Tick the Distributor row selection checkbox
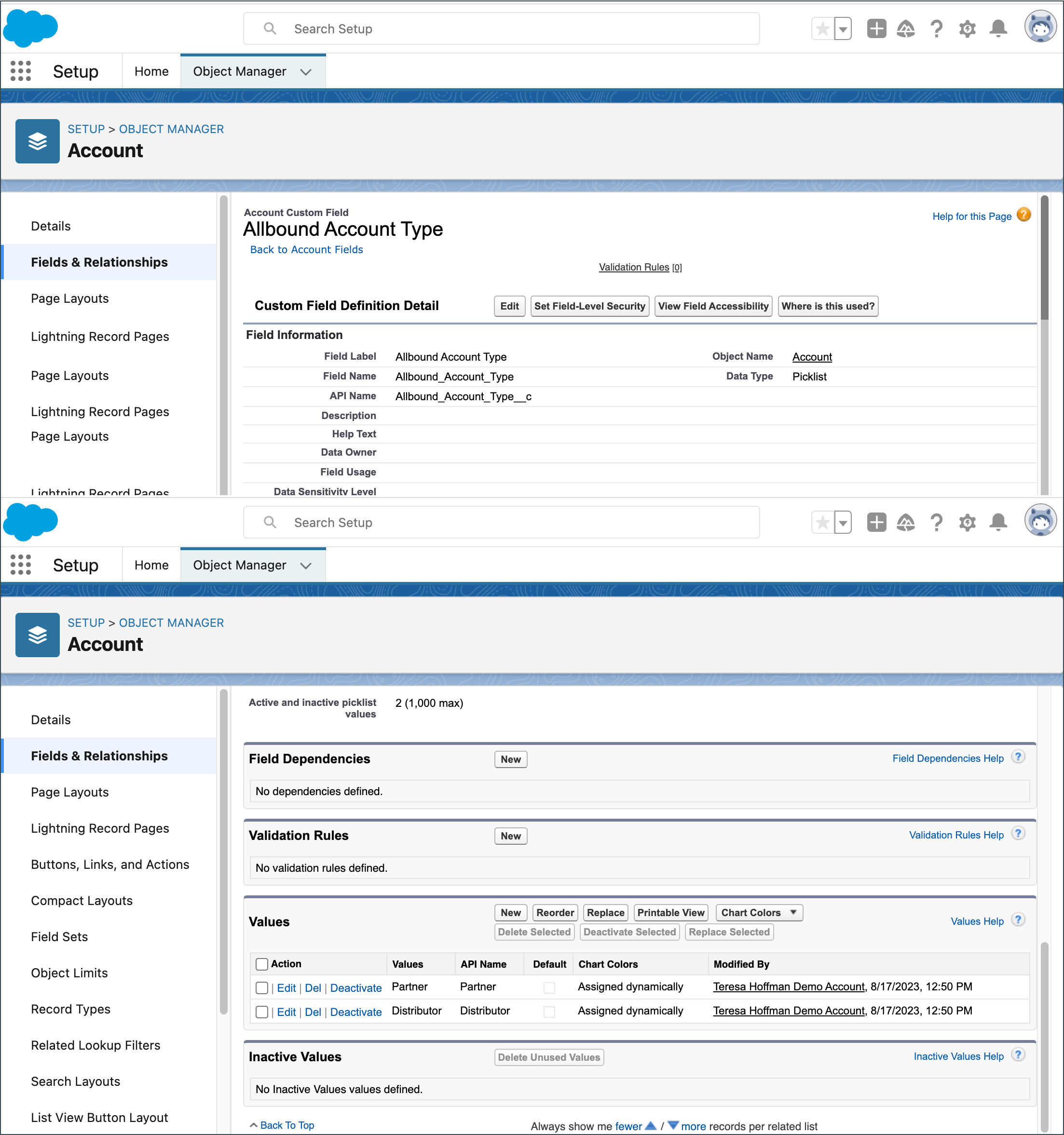Viewport: 1064px width, 1135px height. 261,1012
